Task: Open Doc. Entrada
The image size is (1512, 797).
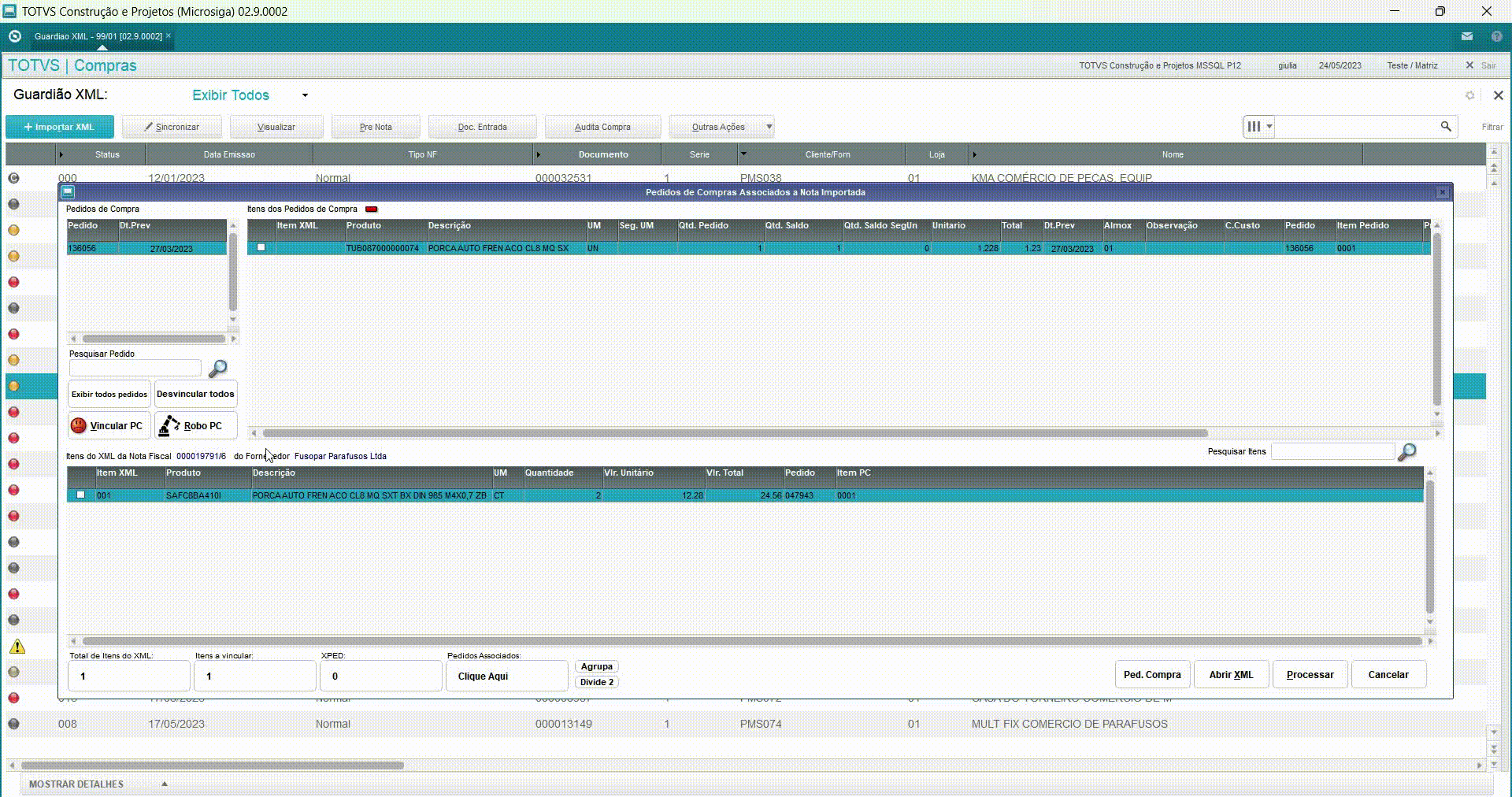Action: click(x=483, y=127)
